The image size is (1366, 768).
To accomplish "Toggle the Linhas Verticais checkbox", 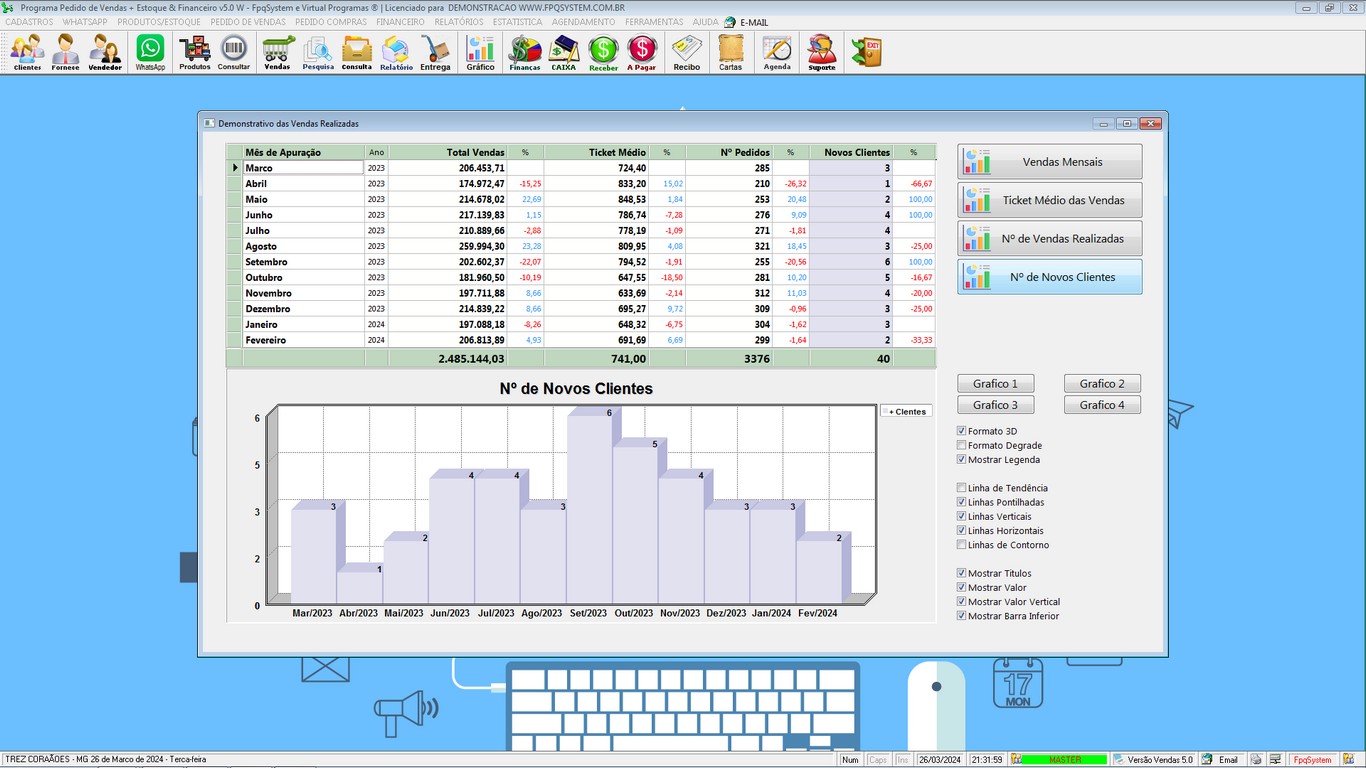I will coord(962,516).
